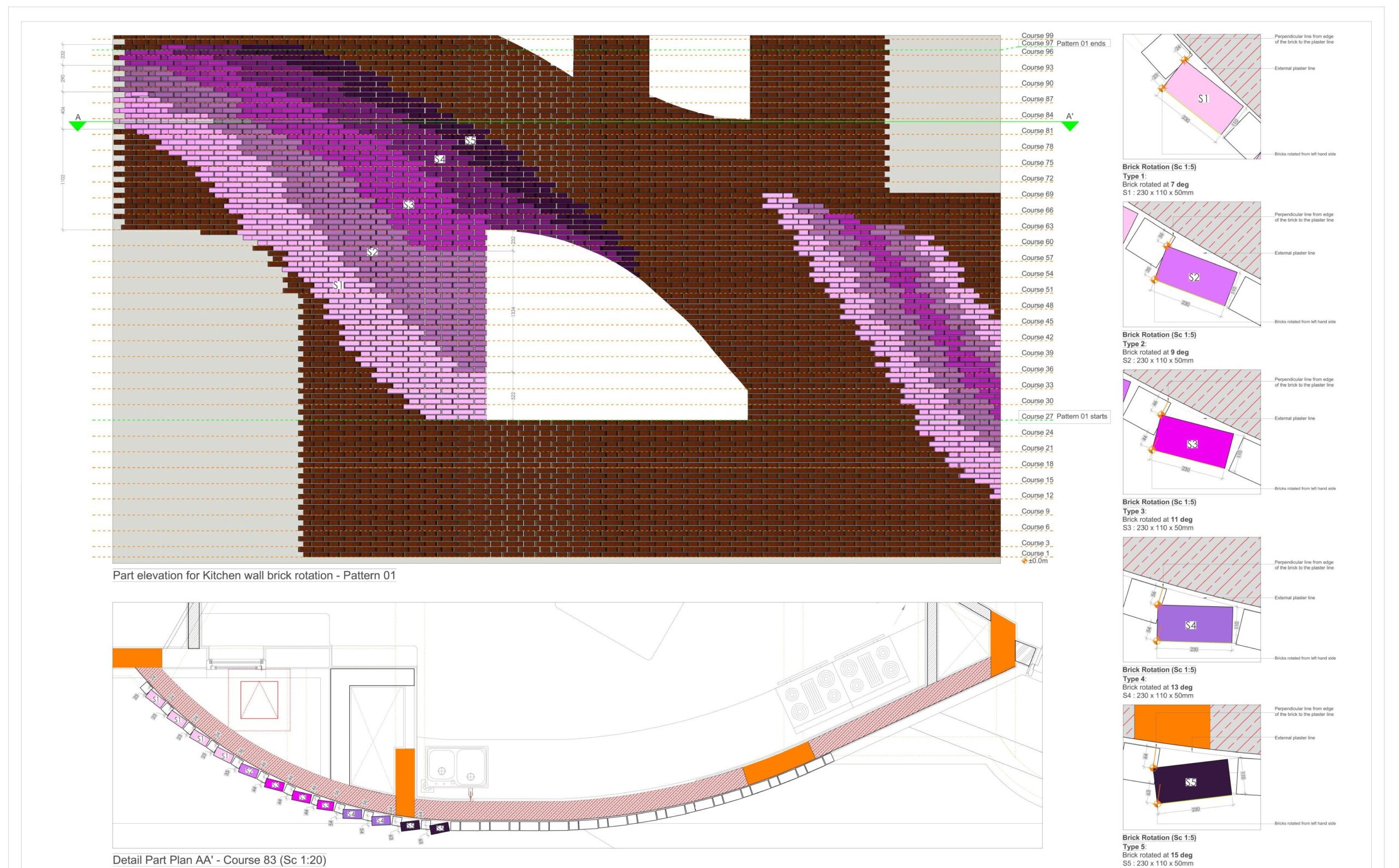Select the S5 label on the elevation

(471, 140)
